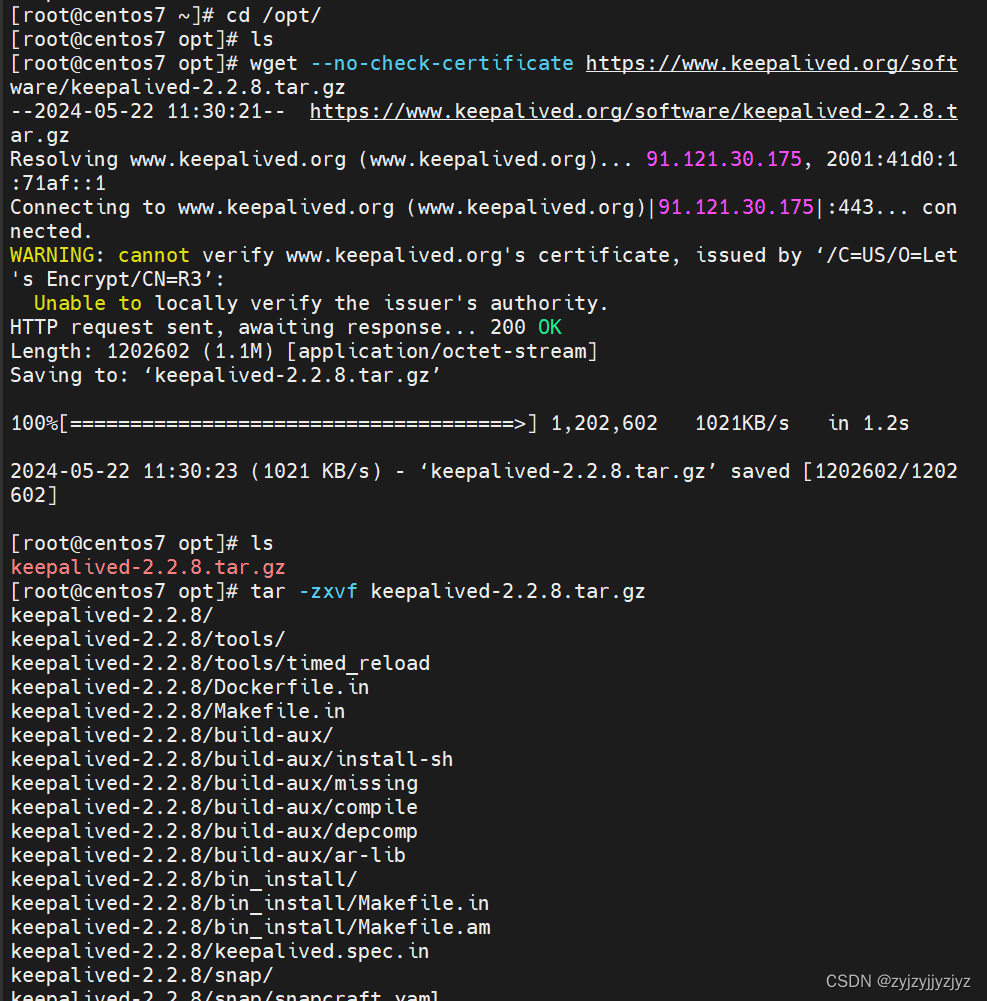Select the keepalived-2.2.8/Dockerfile.in line
This screenshot has height=1001, width=987.
(190, 688)
